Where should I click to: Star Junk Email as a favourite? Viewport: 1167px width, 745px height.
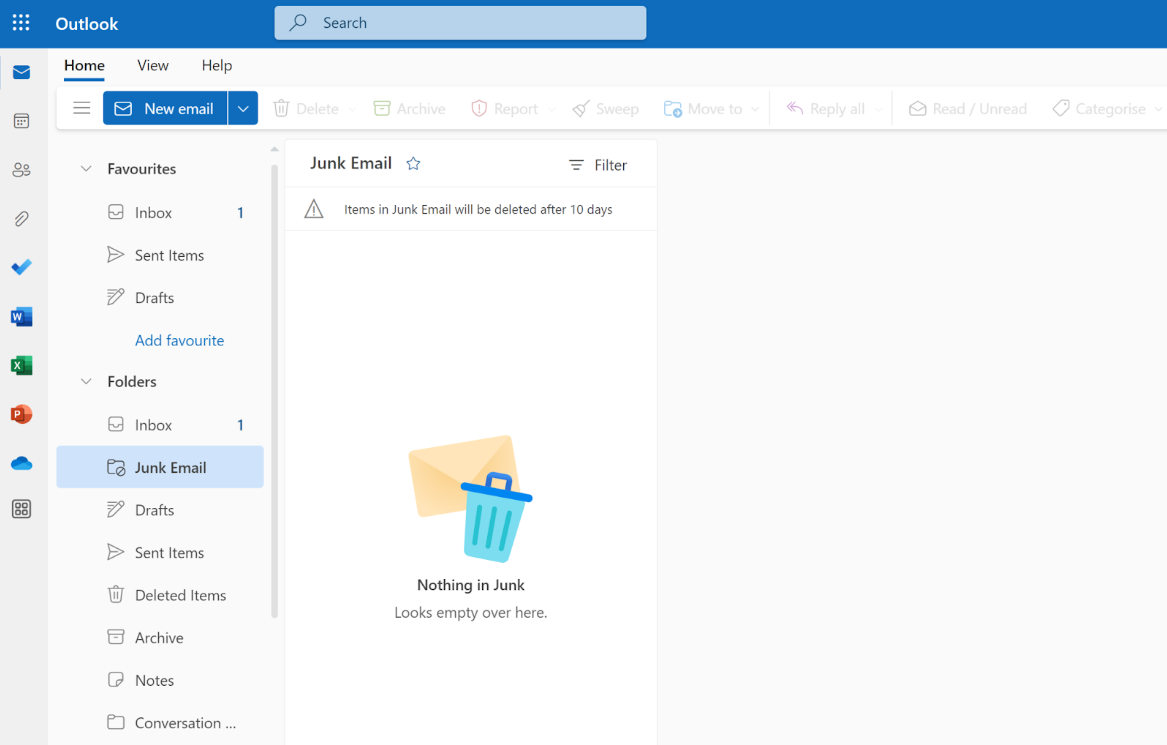(x=413, y=163)
